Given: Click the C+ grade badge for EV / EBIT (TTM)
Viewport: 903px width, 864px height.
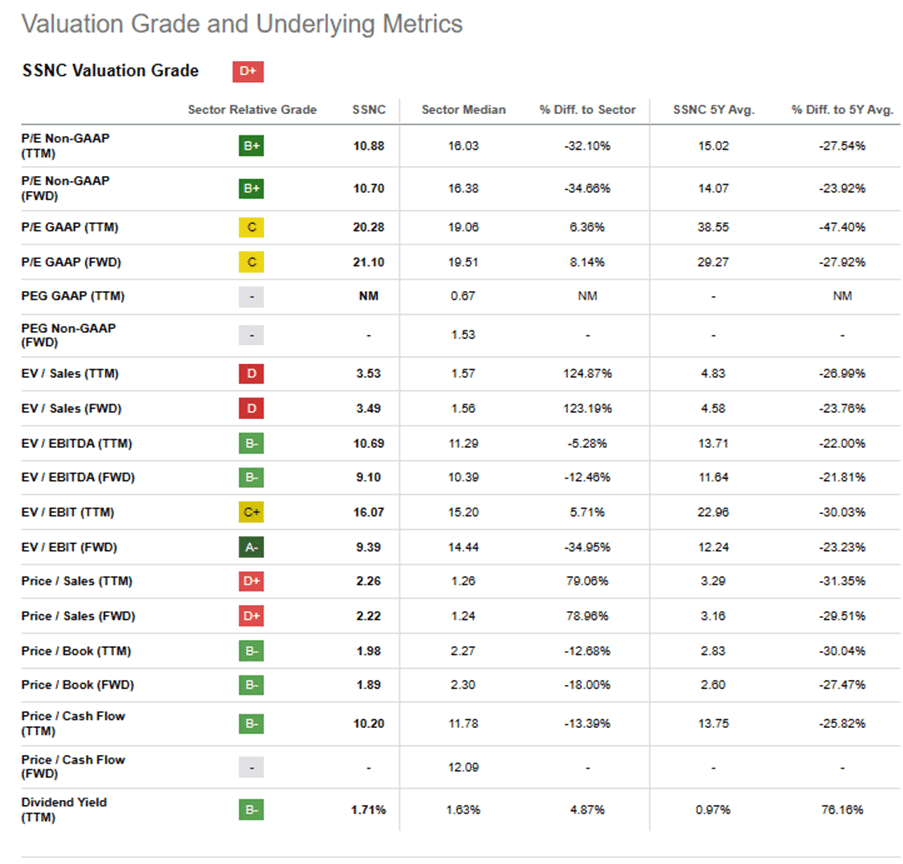Looking at the screenshot, I should [x=251, y=513].
